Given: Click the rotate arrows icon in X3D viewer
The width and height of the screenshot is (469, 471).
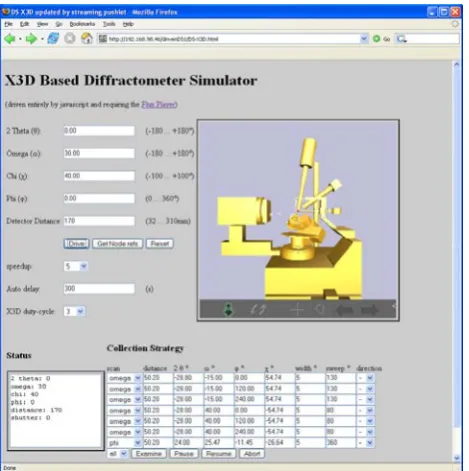Looking at the screenshot, I should click(x=258, y=310).
